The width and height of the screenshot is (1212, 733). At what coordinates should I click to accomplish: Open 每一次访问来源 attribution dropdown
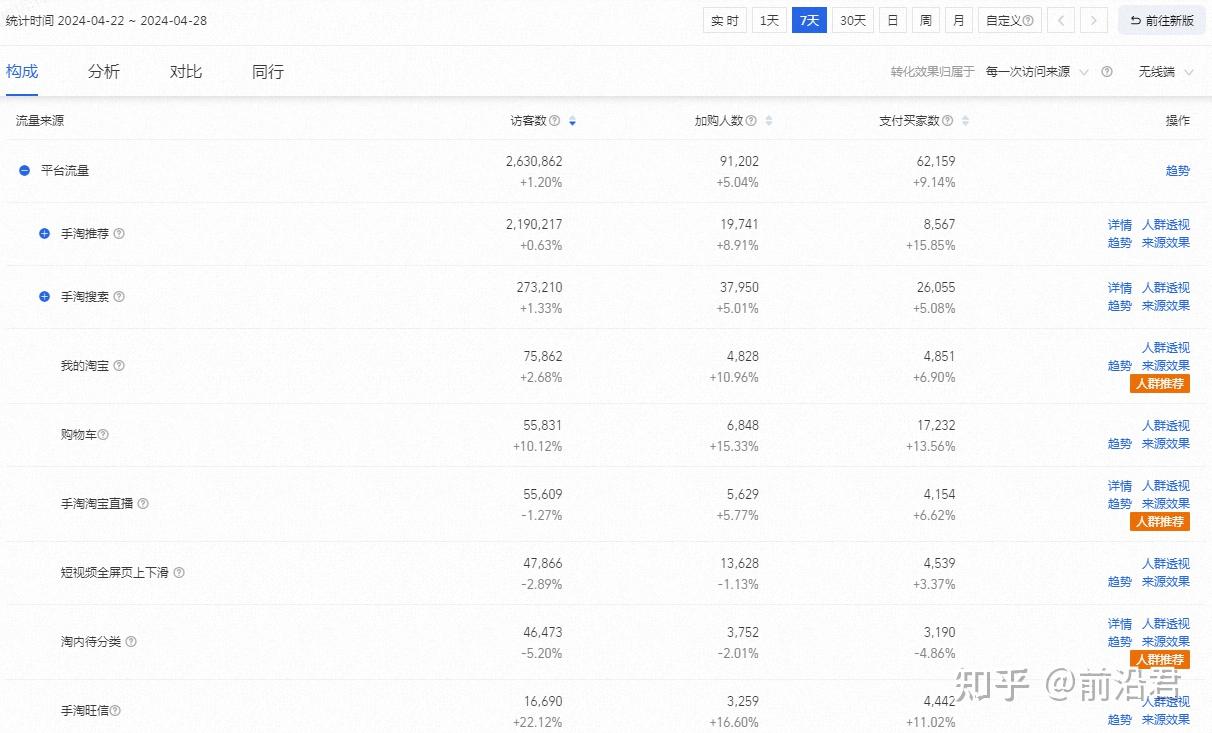tap(1037, 72)
